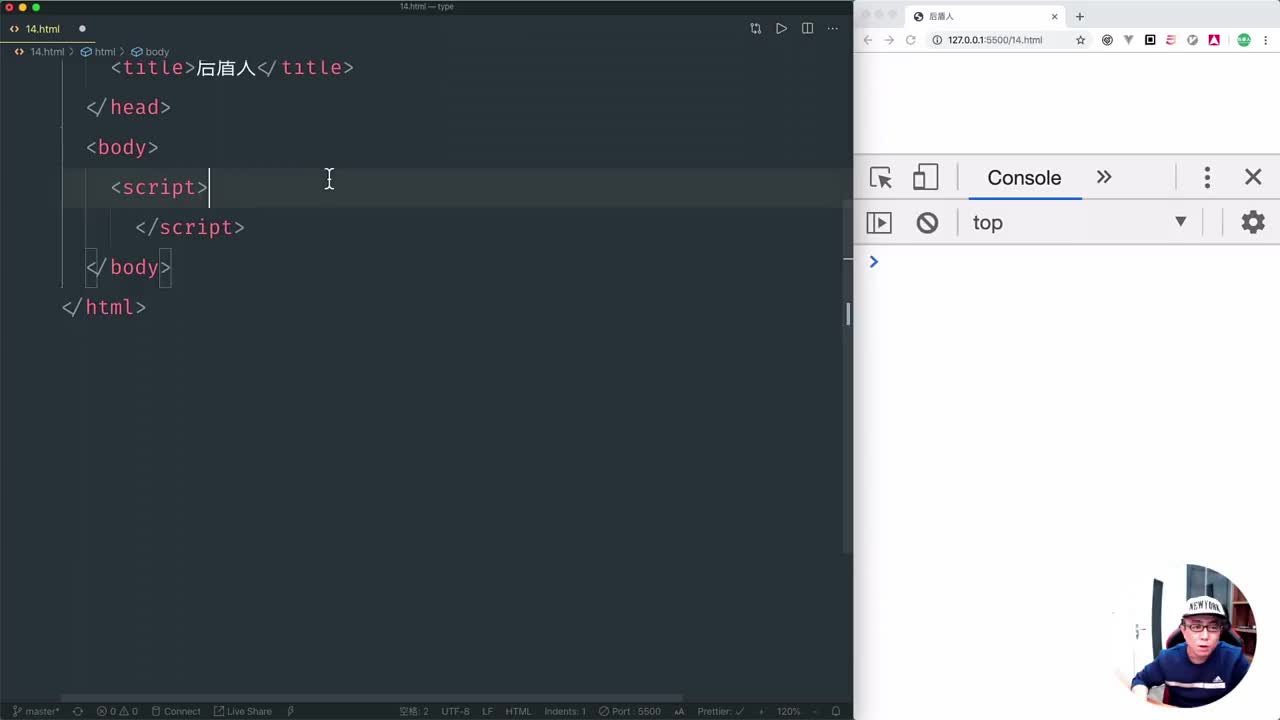Change UTF-8 file encoding

tap(455, 711)
